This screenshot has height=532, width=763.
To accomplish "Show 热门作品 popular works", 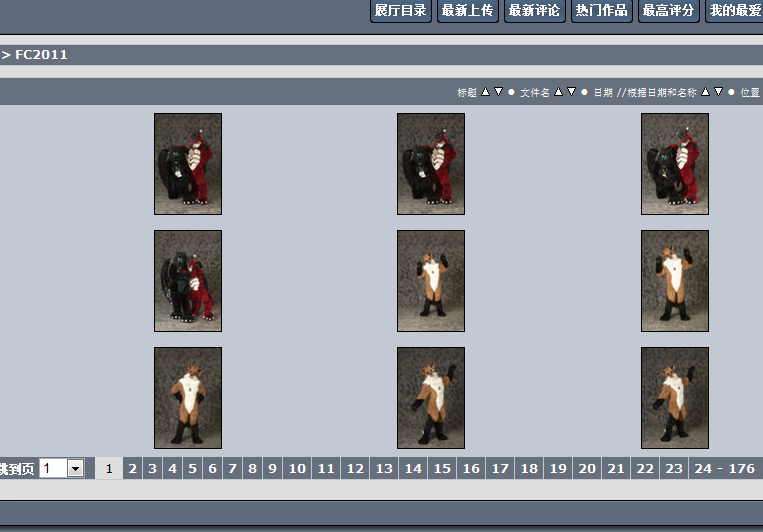I will tap(602, 11).
